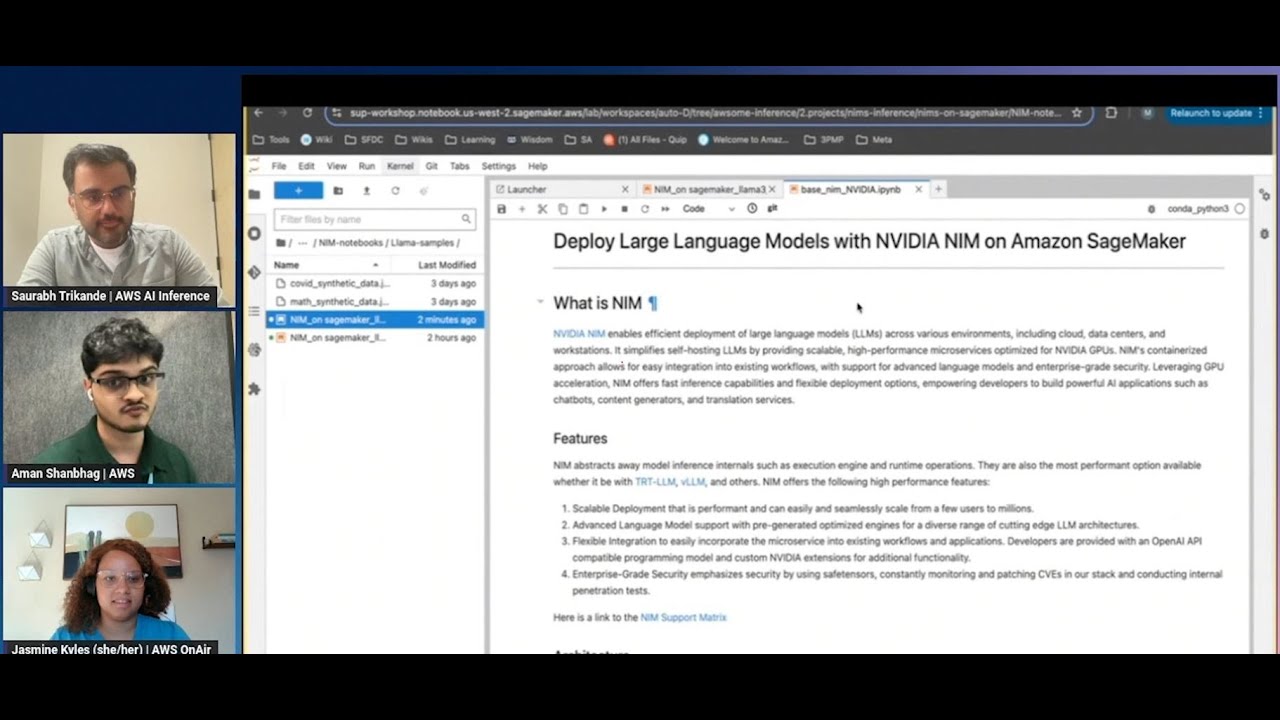Open the Property Inspector in the right sidebar
Viewport: 1280px width, 720px height.
tap(1265, 195)
